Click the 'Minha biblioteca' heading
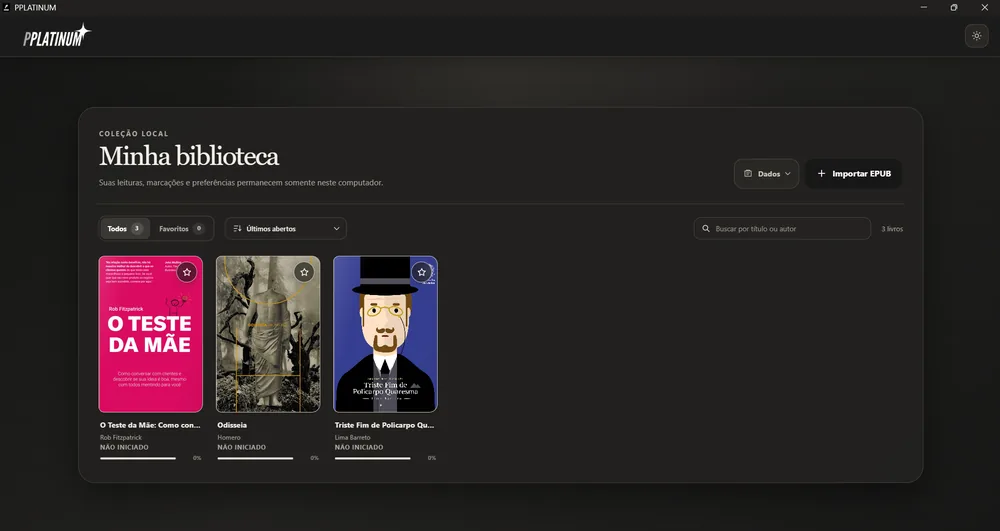The image size is (1000, 531). coord(189,156)
